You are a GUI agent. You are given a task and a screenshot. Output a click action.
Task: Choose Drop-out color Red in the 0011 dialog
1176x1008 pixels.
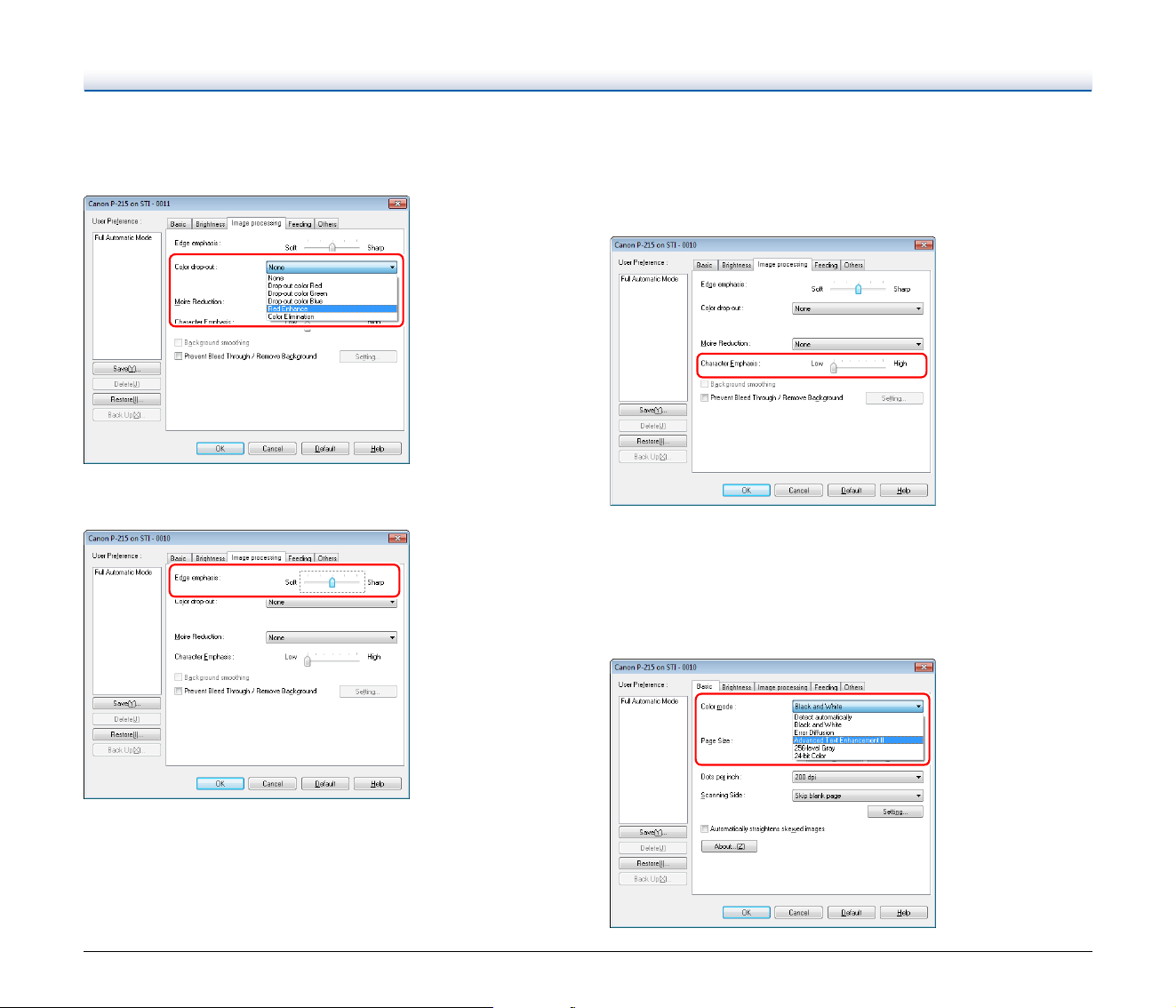click(x=332, y=285)
